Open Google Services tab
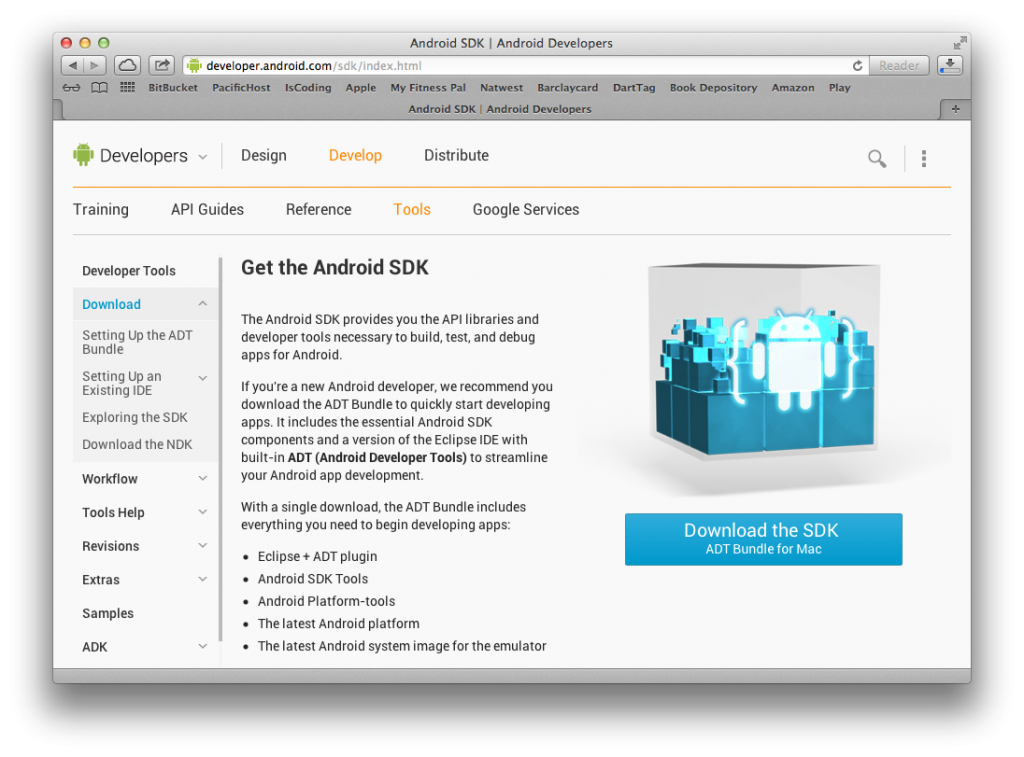Image resolution: width=1024 pixels, height=757 pixels. 526,210
